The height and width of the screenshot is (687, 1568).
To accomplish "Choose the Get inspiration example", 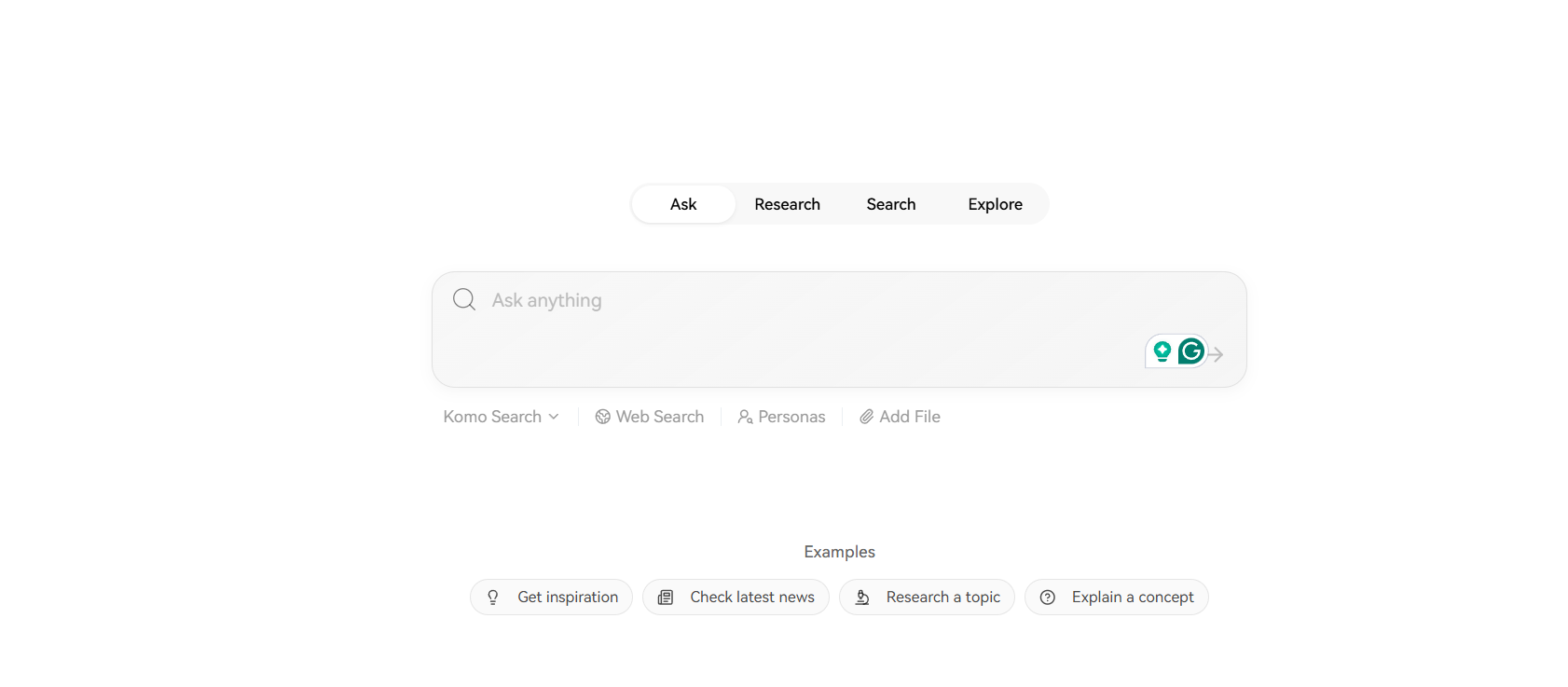I will 551,597.
